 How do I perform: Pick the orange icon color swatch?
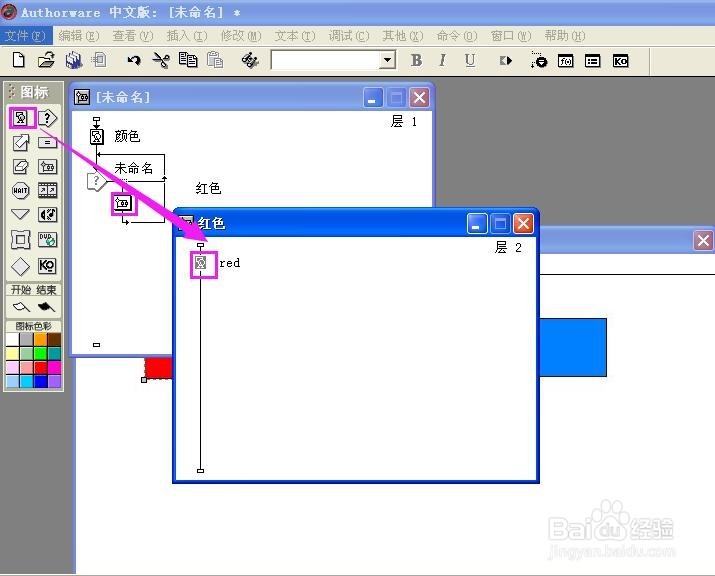tap(41, 339)
